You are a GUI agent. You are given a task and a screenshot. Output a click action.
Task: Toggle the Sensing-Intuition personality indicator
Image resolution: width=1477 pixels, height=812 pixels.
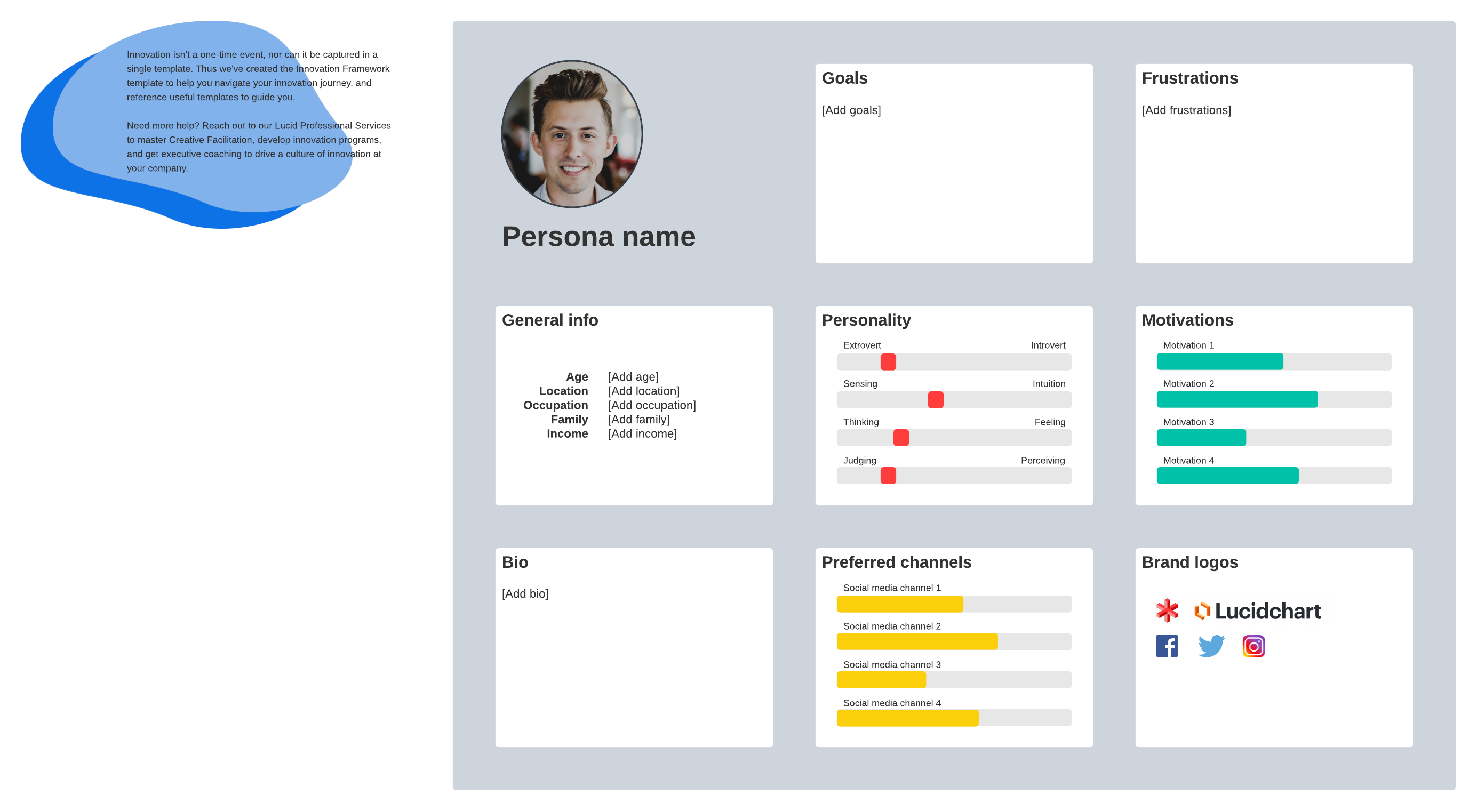(x=936, y=399)
